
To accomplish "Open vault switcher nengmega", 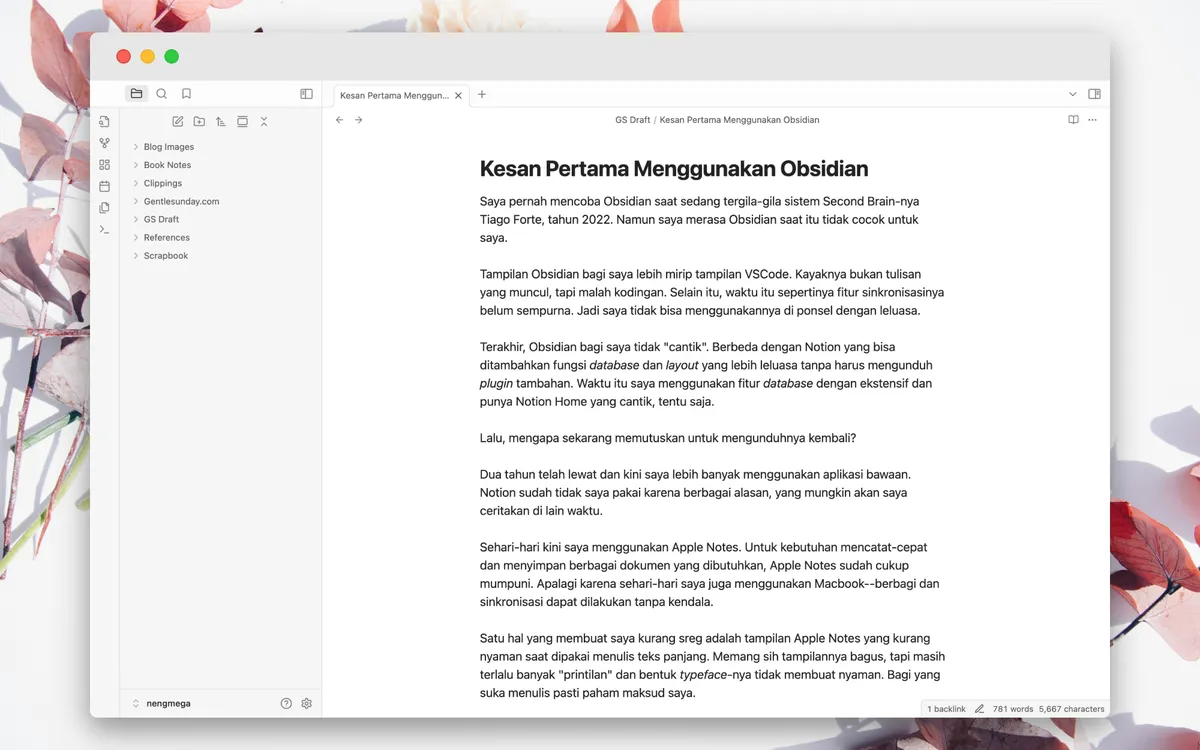I will pyautogui.click(x=161, y=703).
